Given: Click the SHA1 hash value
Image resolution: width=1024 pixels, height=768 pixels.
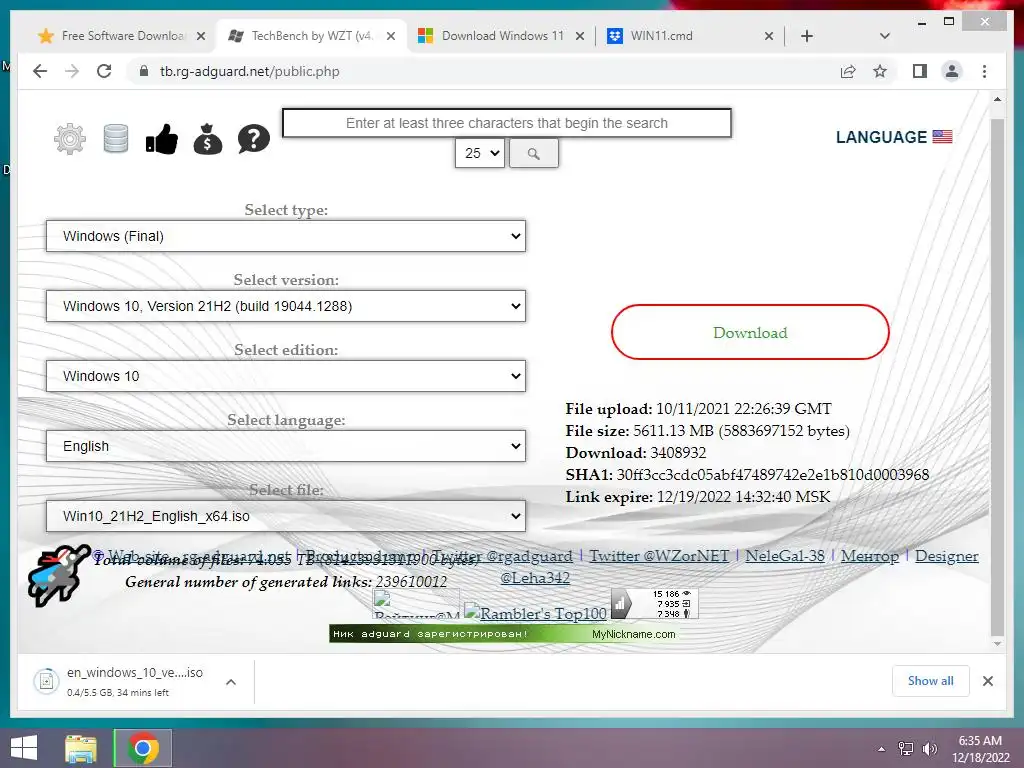Looking at the screenshot, I should (x=773, y=475).
